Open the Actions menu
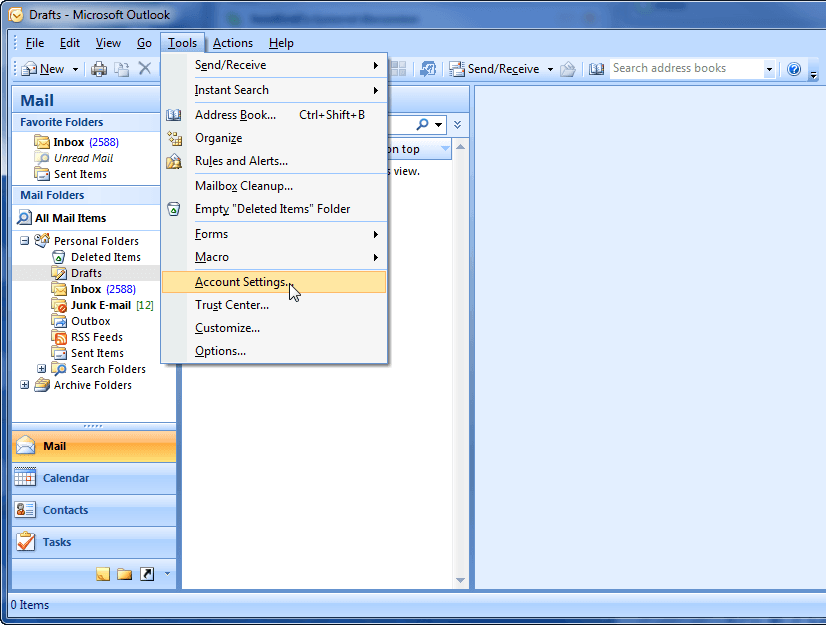 232,43
